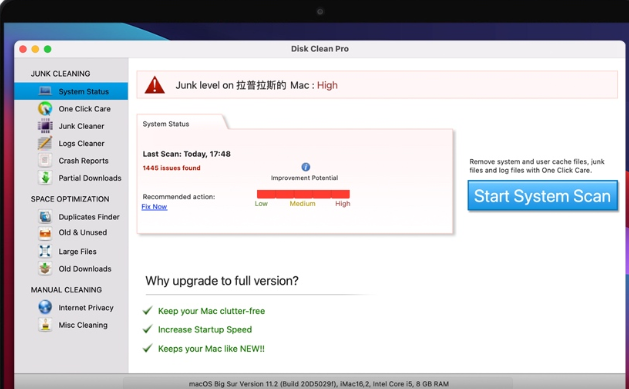Click the red warning triangle icon
Image resolution: width=629 pixels, height=389 pixels.
tap(154, 85)
